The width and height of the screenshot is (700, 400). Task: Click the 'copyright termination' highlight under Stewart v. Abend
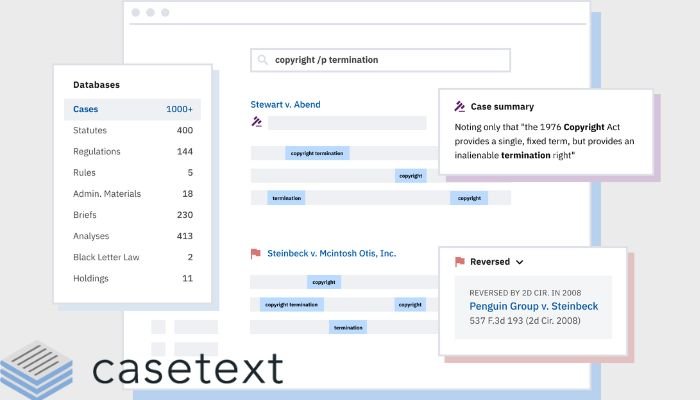click(317, 153)
